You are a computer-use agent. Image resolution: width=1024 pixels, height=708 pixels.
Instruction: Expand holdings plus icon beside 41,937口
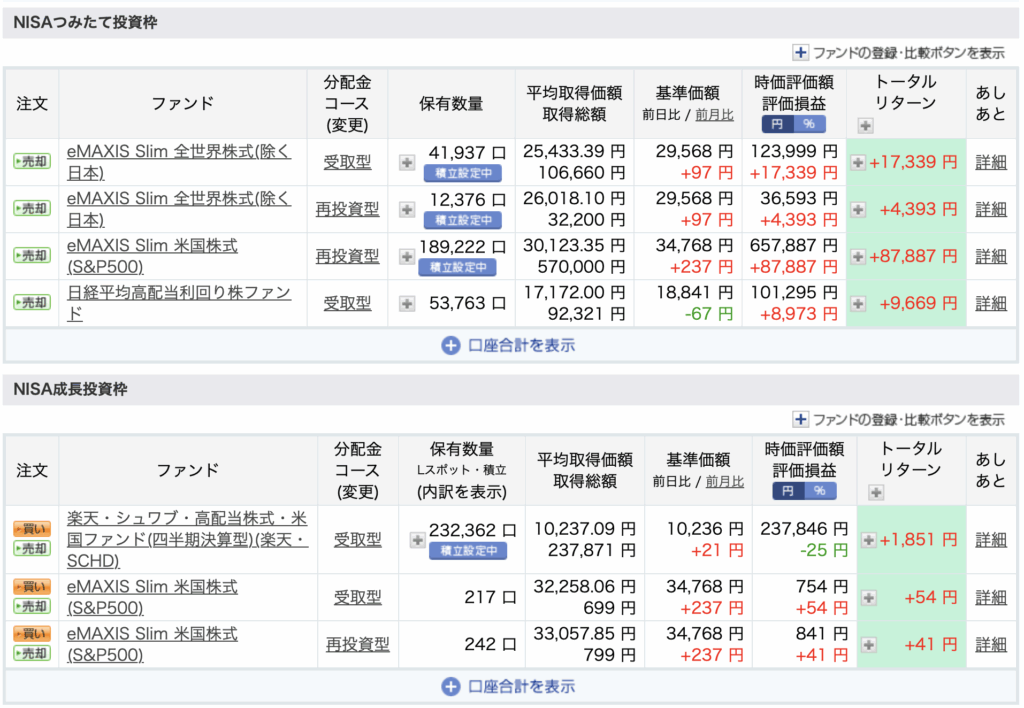[x=407, y=162]
